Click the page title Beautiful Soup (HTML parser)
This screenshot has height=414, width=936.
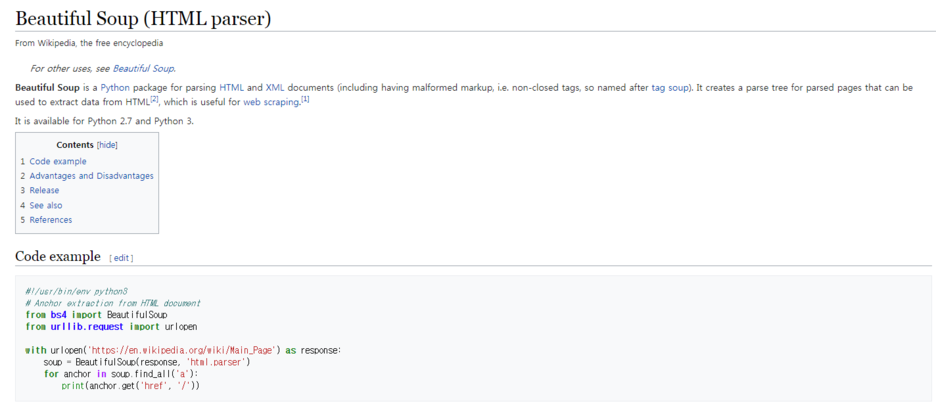coord(143,18)
